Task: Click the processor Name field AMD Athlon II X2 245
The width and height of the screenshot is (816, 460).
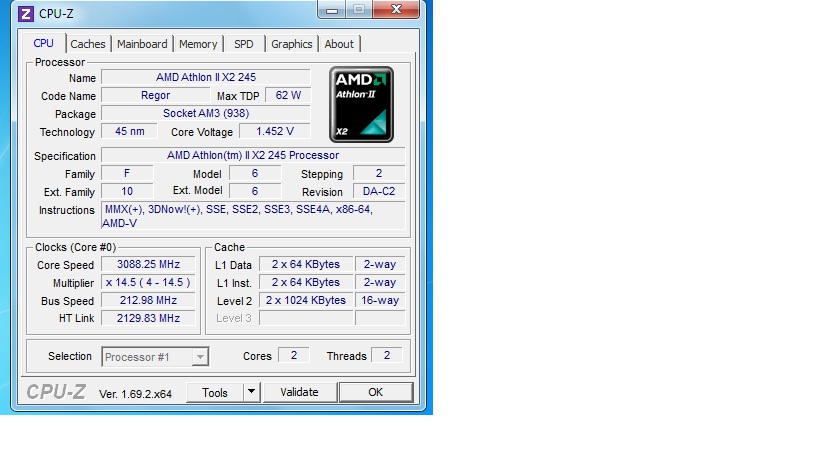Action: [206, 77]
